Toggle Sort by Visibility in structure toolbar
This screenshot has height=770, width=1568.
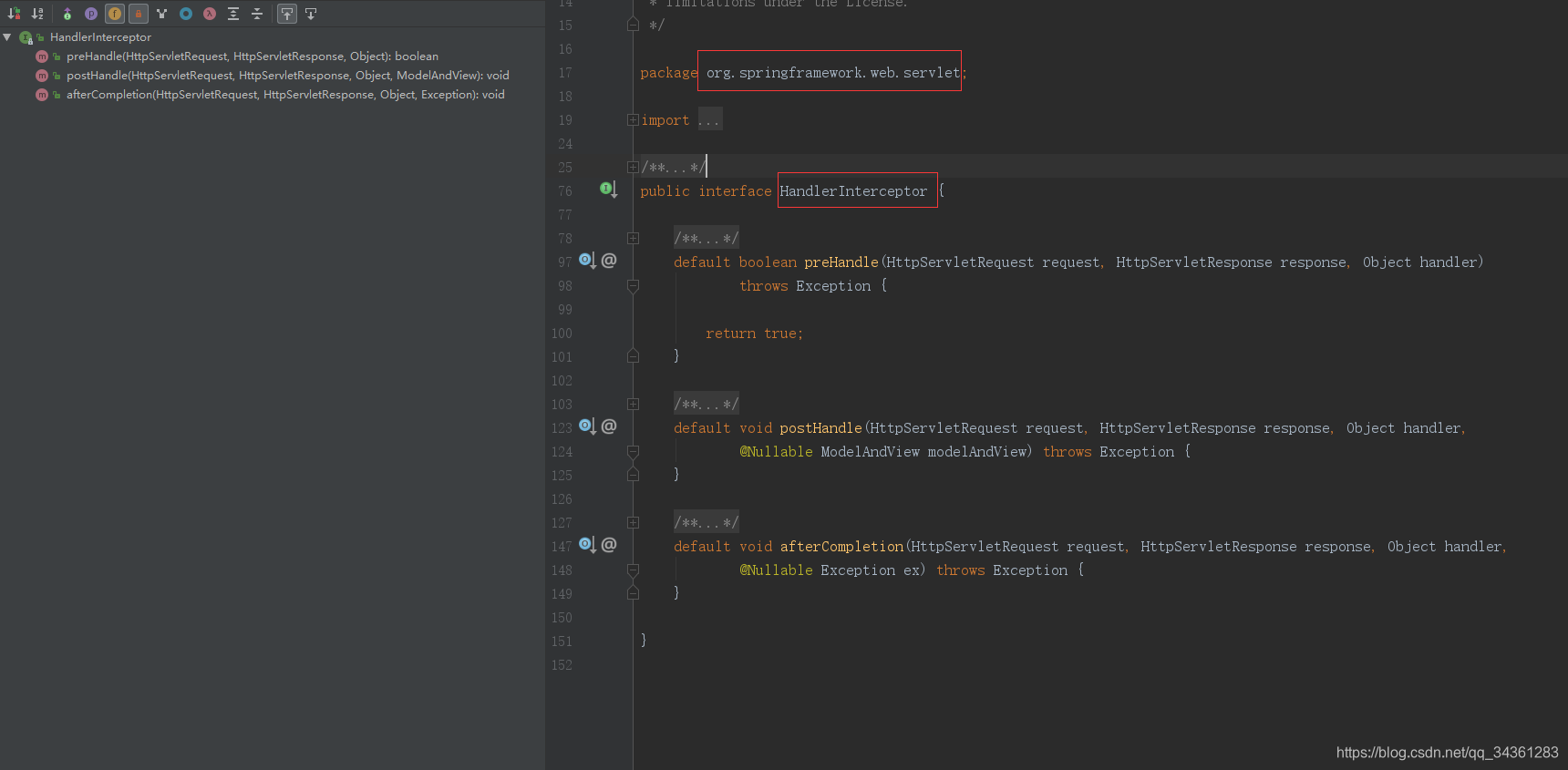(14, 14)
